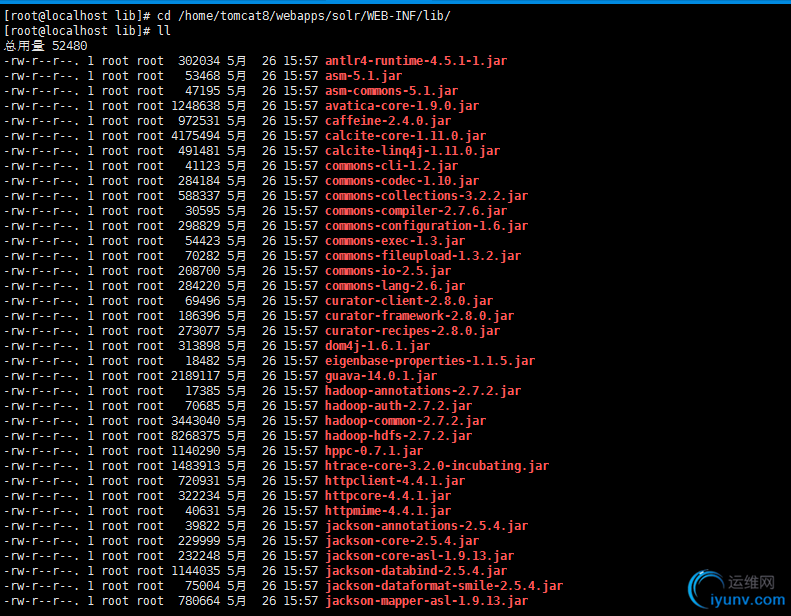Click hadoop-auth-2.7.2.jar entry
The height and width of the screenshot is (616, 791).
coord(398,406)
